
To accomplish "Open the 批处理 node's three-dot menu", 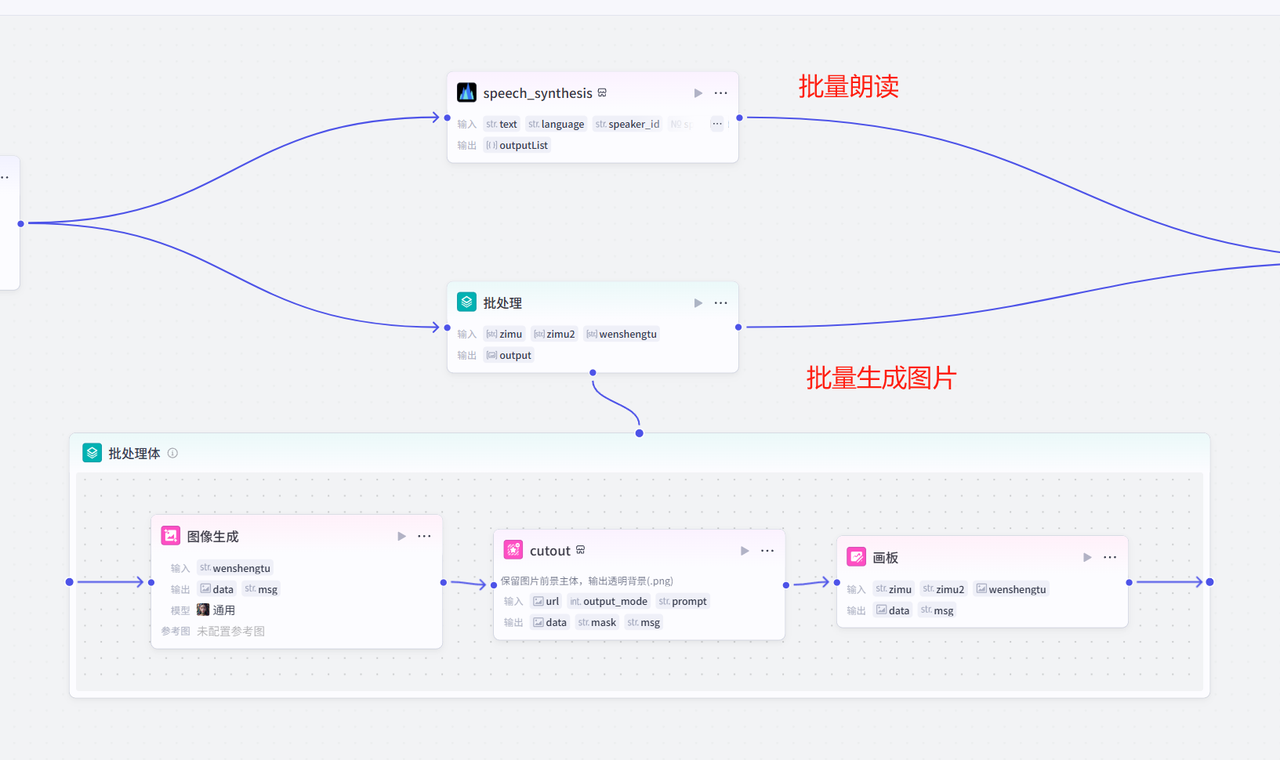I will (721, 303).
